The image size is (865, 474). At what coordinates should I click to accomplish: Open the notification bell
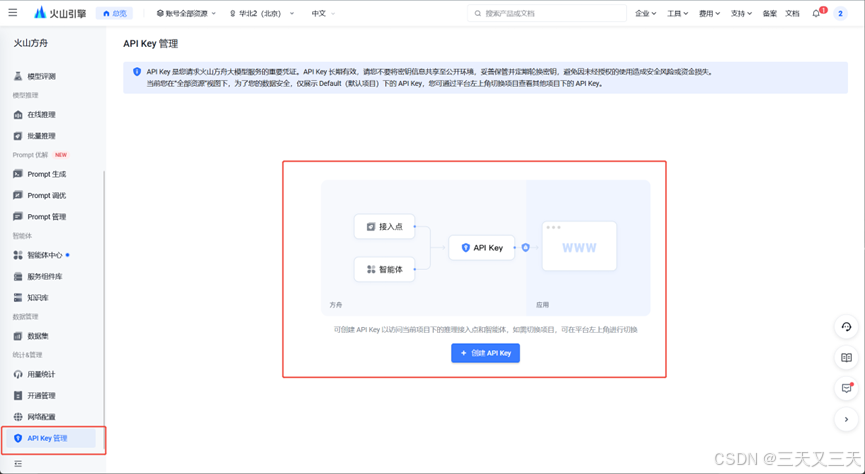(x=816, y=13)
